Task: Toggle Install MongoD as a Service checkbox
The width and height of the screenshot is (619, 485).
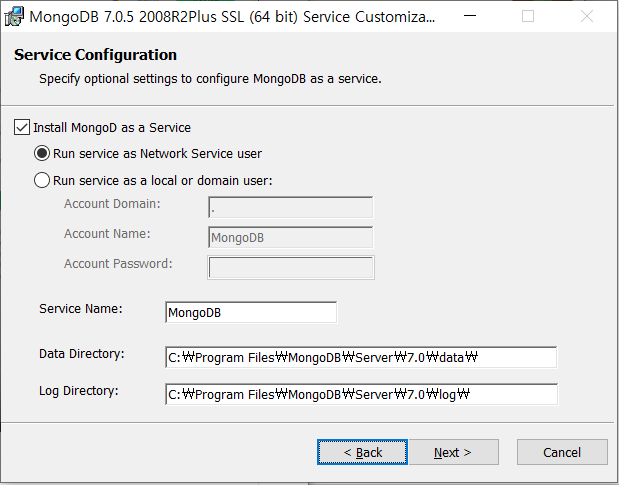Action: coord(22,127)
